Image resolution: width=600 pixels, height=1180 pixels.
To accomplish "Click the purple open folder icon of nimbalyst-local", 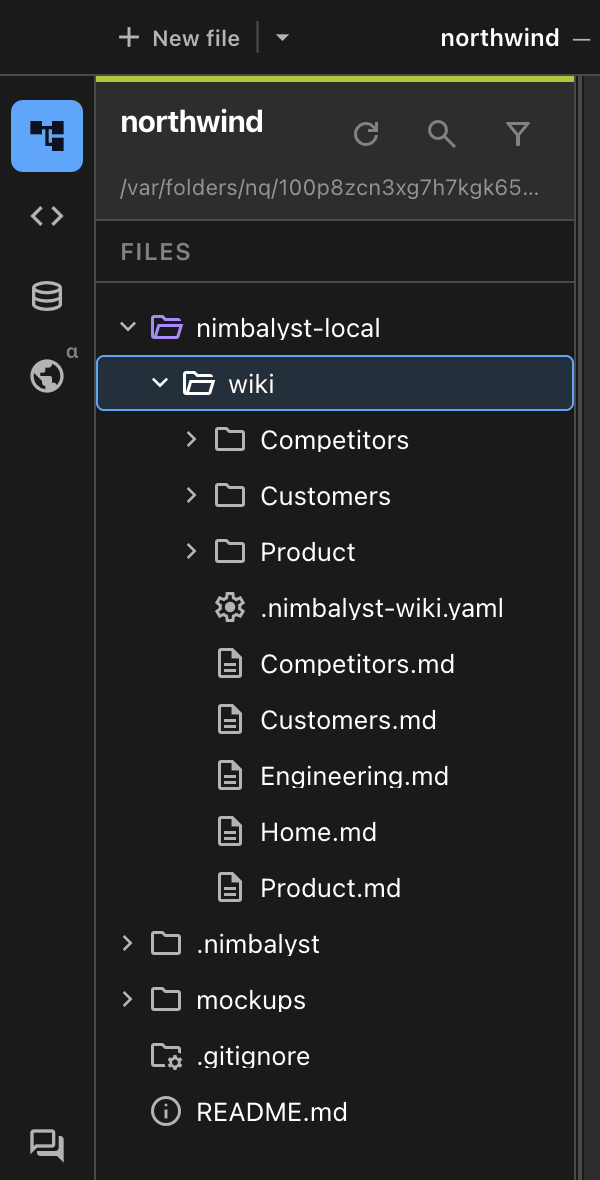I will coord(166,327).
